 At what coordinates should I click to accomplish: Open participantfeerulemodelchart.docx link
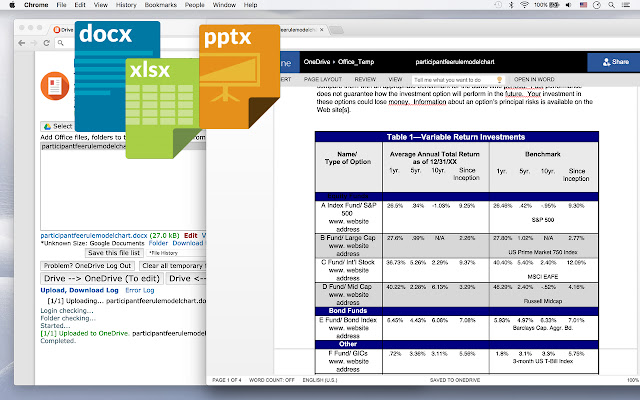[x=93, y=236]
